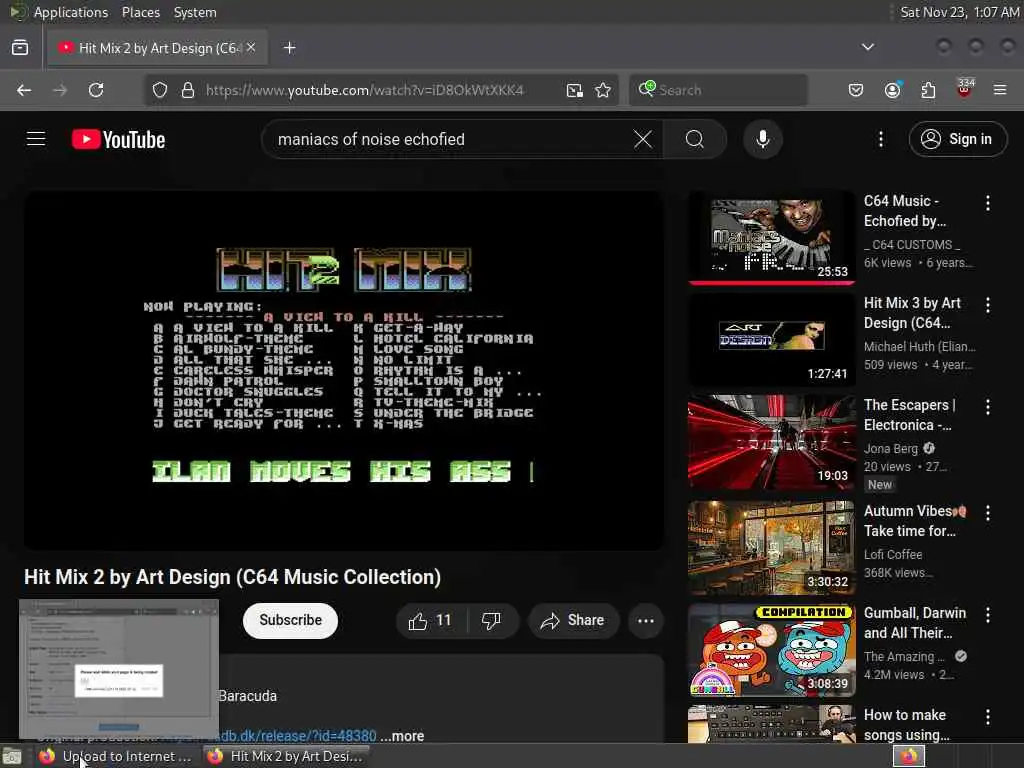This screenshot has height=768, width=1024.
Task: Click the Hit Mix 2 video player
Action: (x=344, y=370)
